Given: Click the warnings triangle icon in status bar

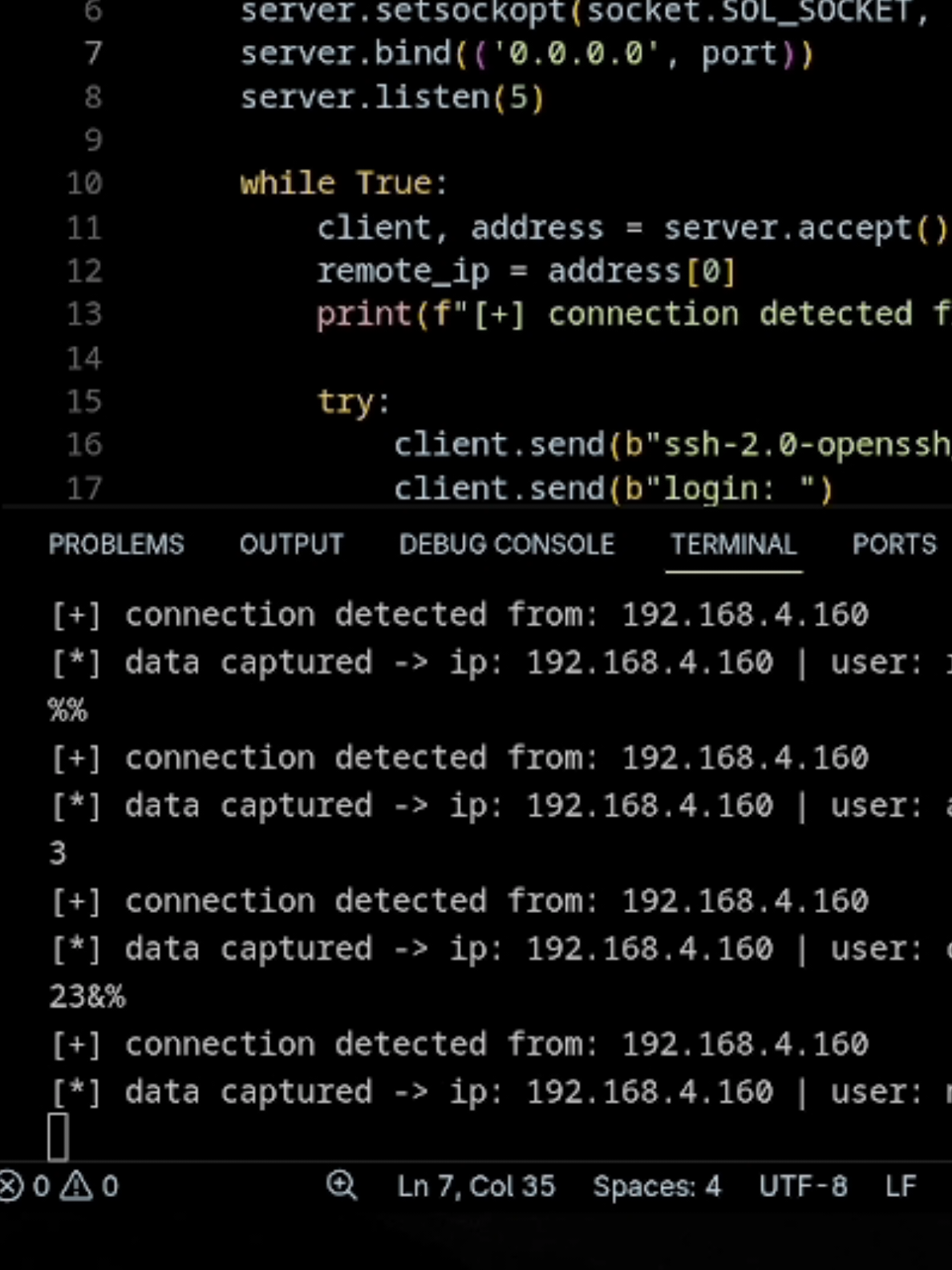Looking at the screenshot, I should [x=77, y=1186].
